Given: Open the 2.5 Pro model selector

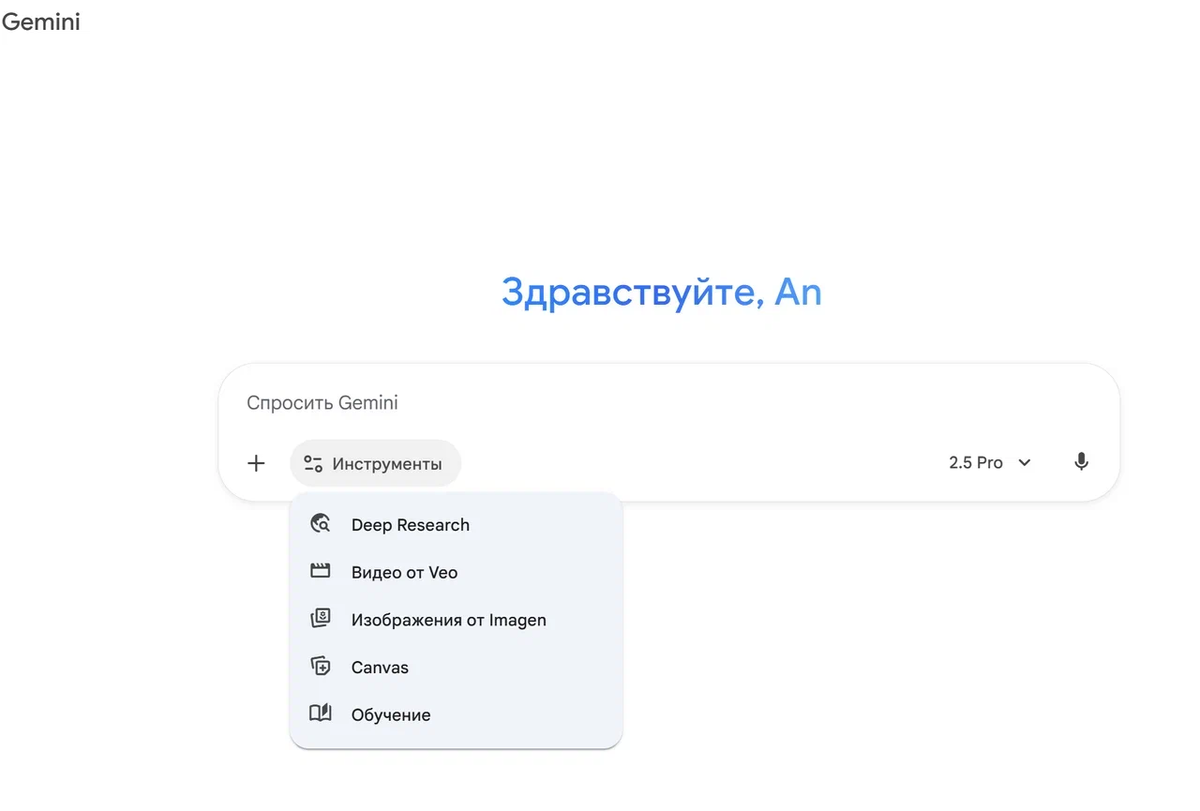Looking at the screenshot, I should click(x=976, y=462).
